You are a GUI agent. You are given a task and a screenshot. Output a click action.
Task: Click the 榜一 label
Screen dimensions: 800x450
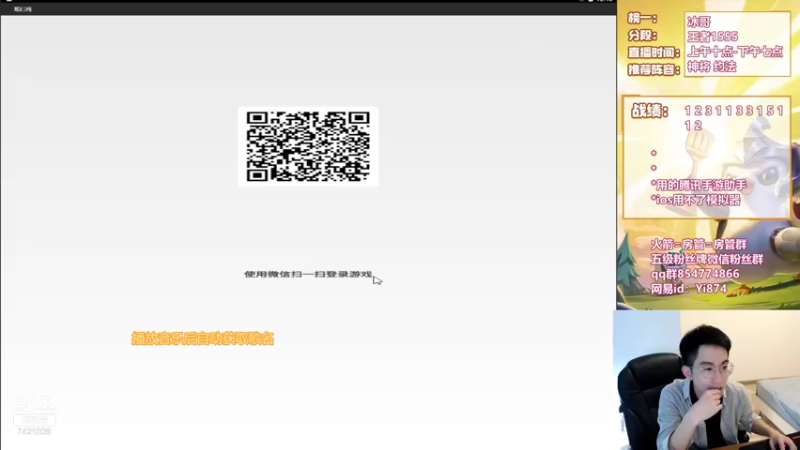[642, 18]
